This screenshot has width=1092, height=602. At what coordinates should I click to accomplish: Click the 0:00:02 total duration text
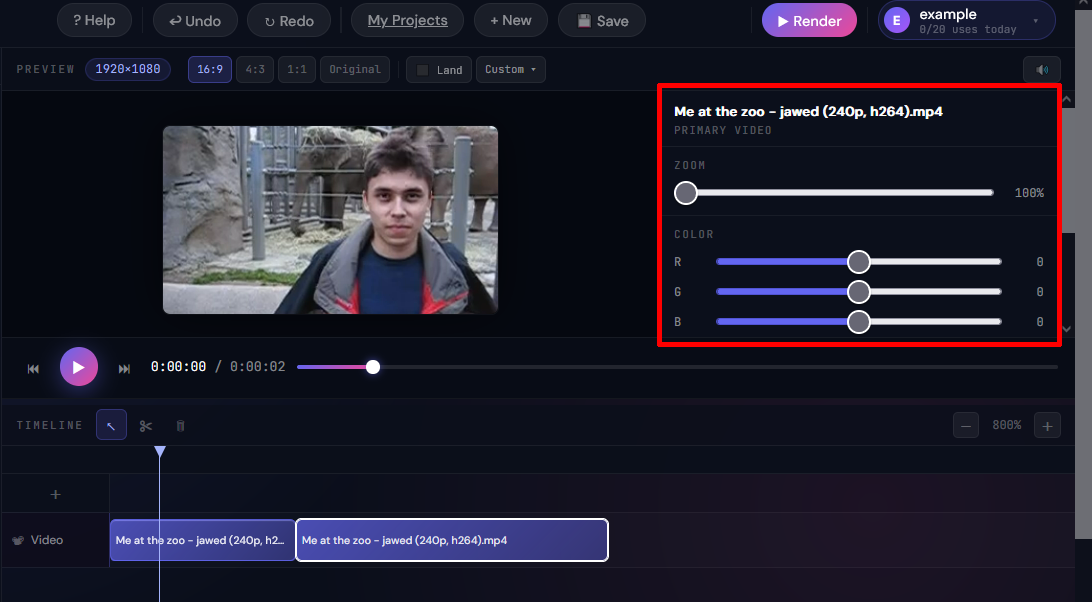pyautogui.click(x=258, y=366)
